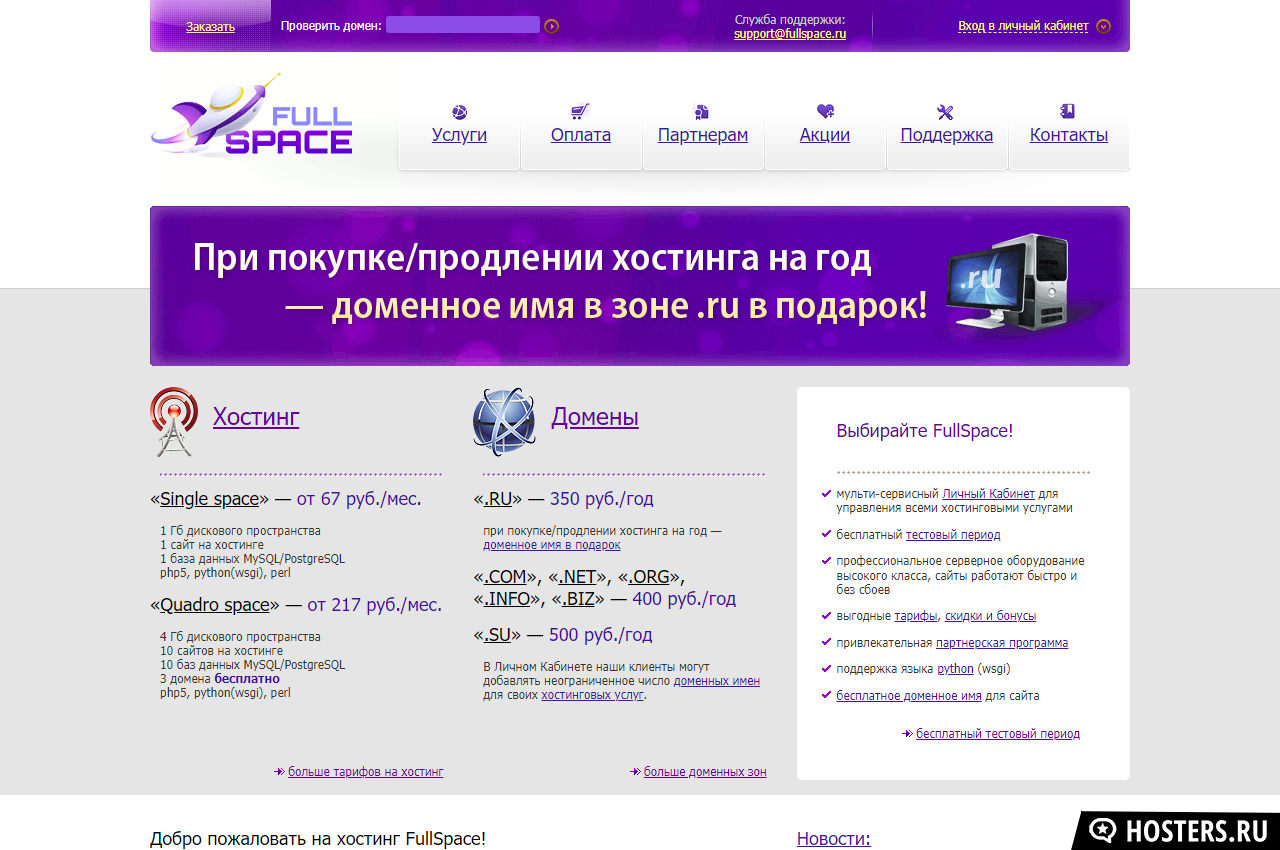The image size is (1280, 850).
Task: Click the red antenna Hosting icon
Action: coord(174,421)
